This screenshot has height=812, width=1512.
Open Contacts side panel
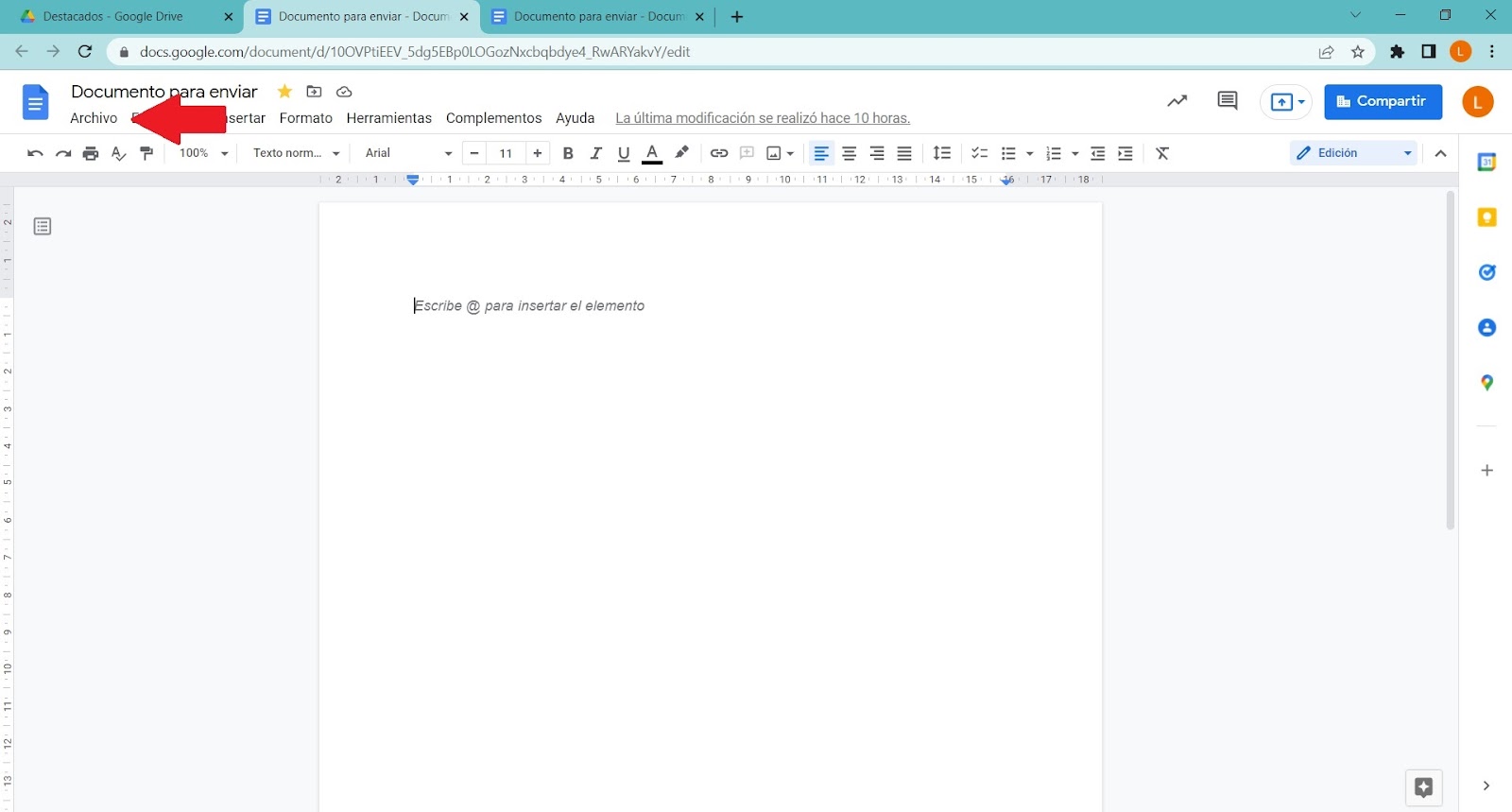[x=1486, y=328]
